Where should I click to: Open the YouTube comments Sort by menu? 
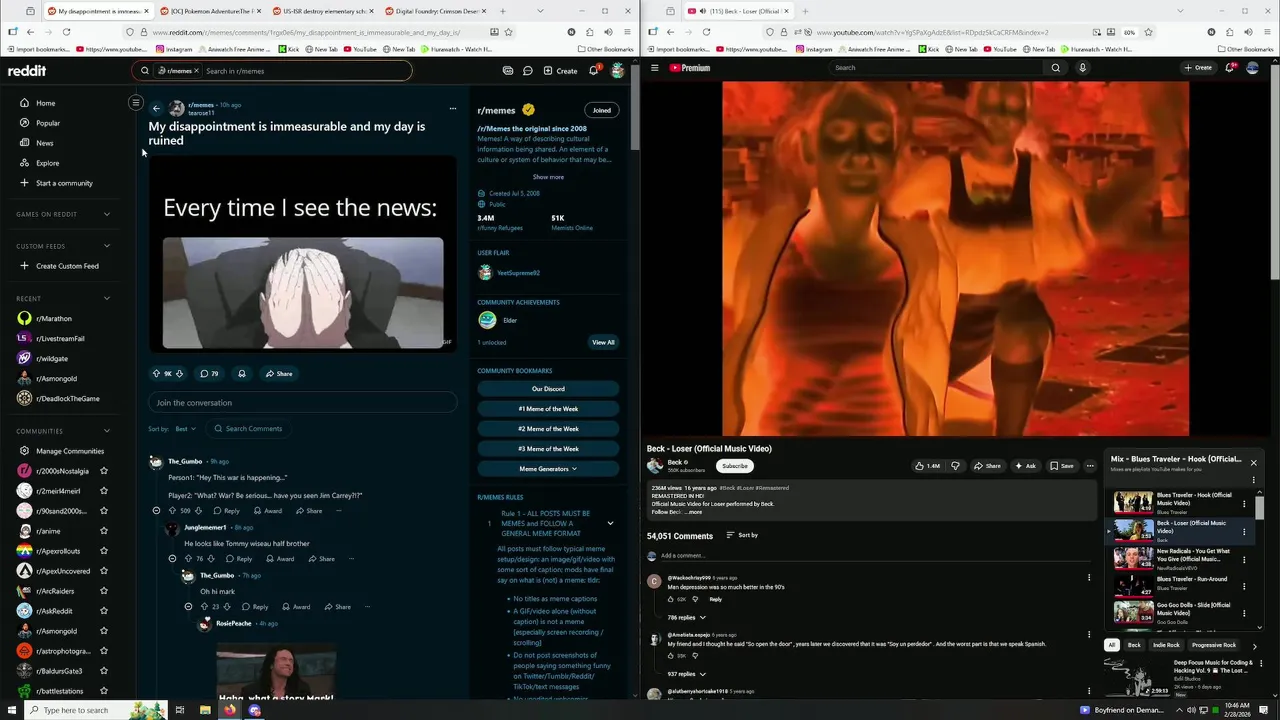coord(742,536)
